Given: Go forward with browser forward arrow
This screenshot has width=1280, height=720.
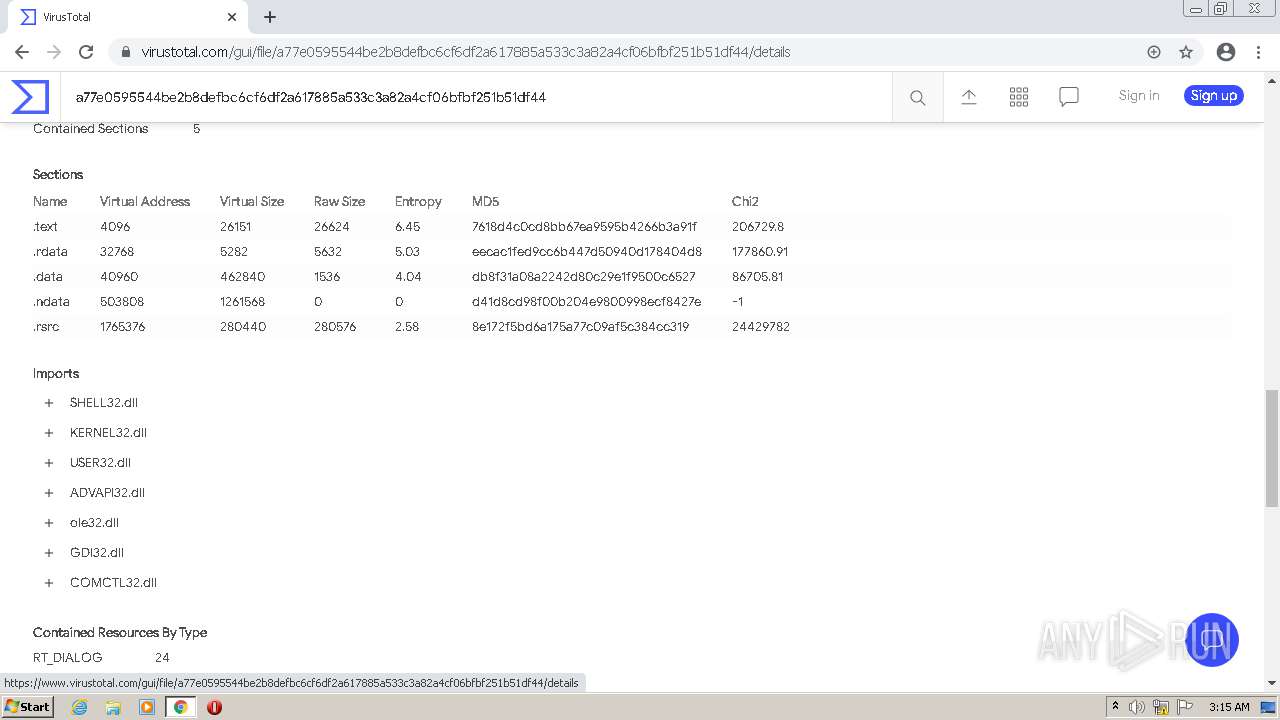Looking at the screenshot, I should [x=54, y=52].
